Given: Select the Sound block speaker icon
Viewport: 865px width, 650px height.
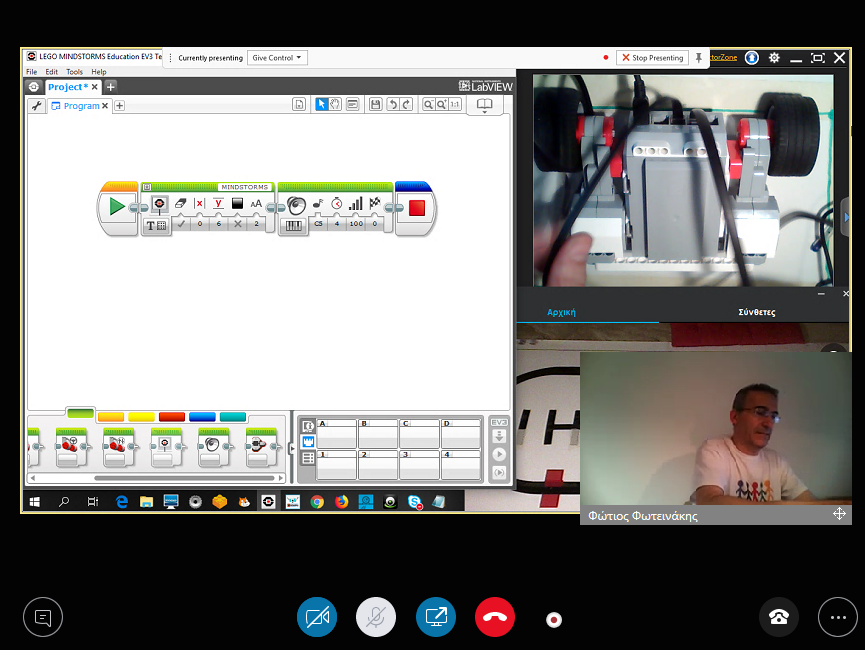Looking at the screenshot, I should [295, 206].
